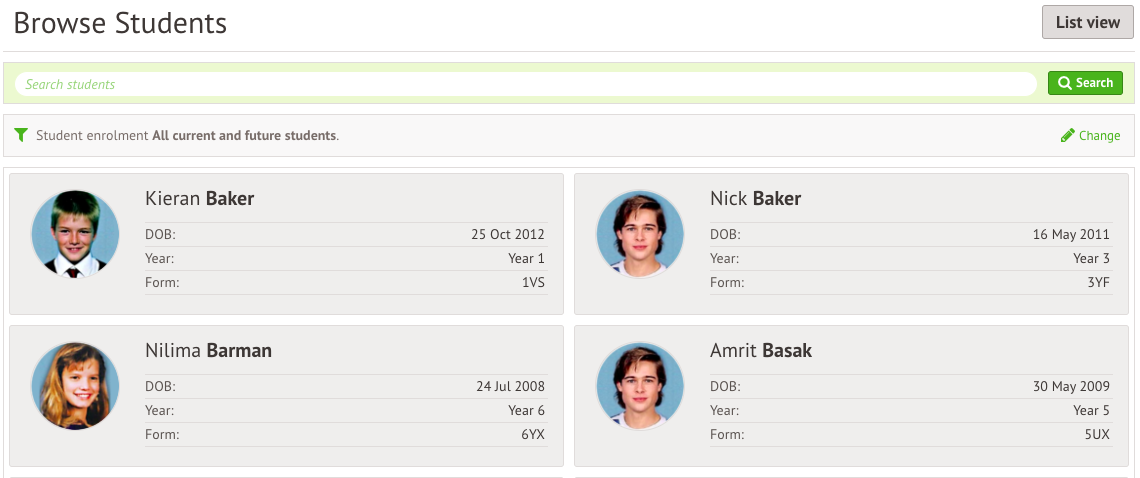
Task: Click the pencil icon beside Change
Action: point(1068,135)
